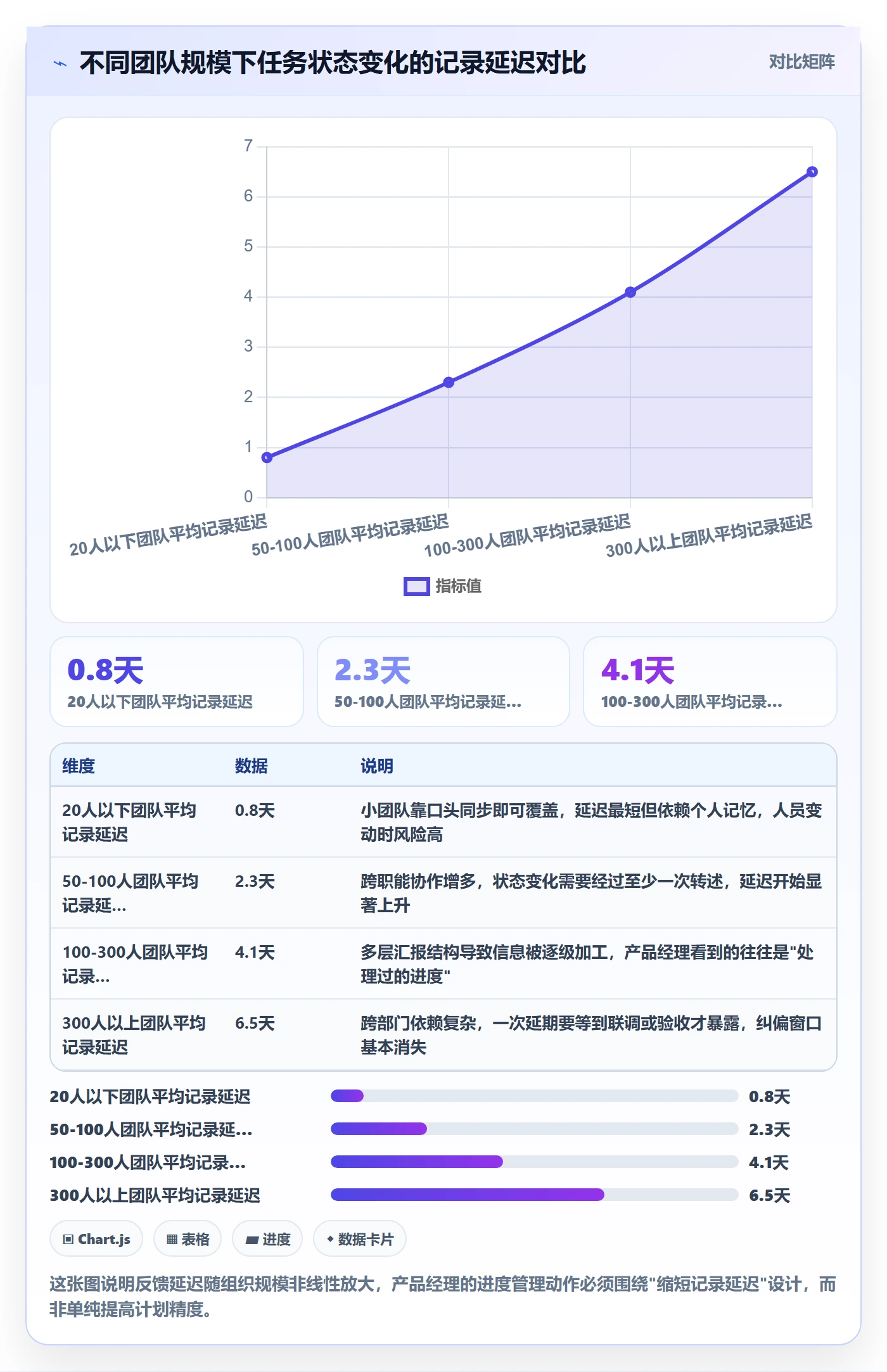Screen dimensions: 887x1372
Task: Click the 4.1天 progress bar
Action: (535, 1162)
